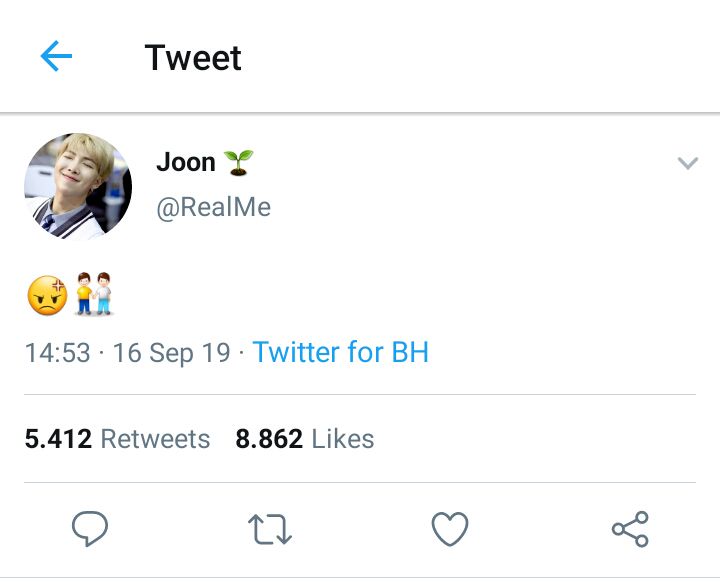Viewport: 720px width, 582px height.
Task: View the 5.412 Retweets list
Action: [117, 439]
